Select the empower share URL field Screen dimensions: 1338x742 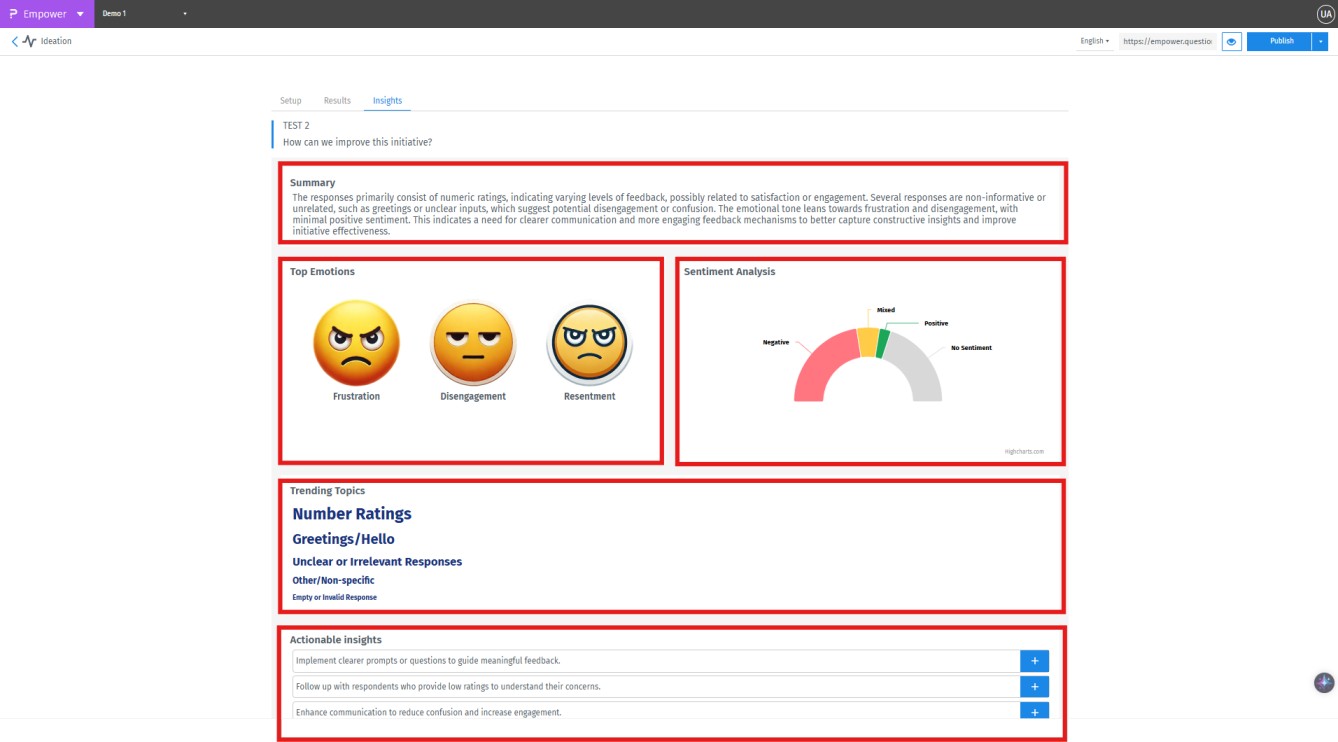tap(1166, 41)
